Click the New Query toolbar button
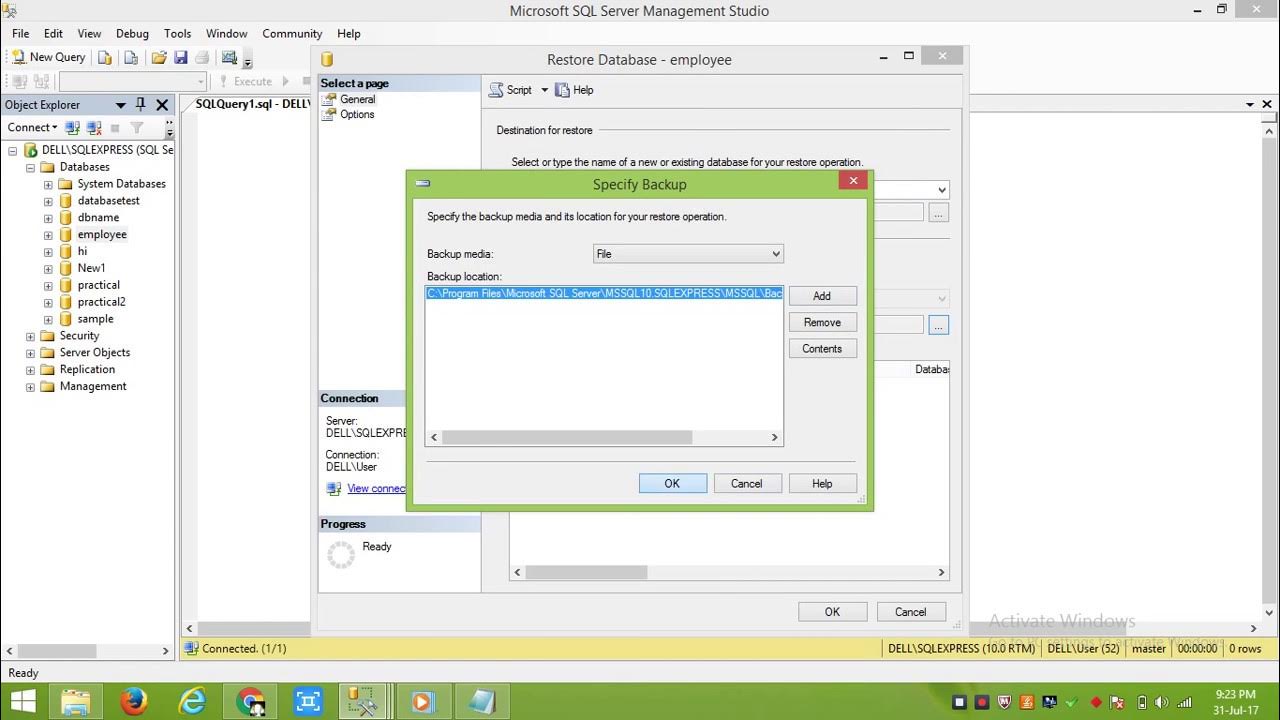The image size is (1280, 720). click(x=49, y=58)
